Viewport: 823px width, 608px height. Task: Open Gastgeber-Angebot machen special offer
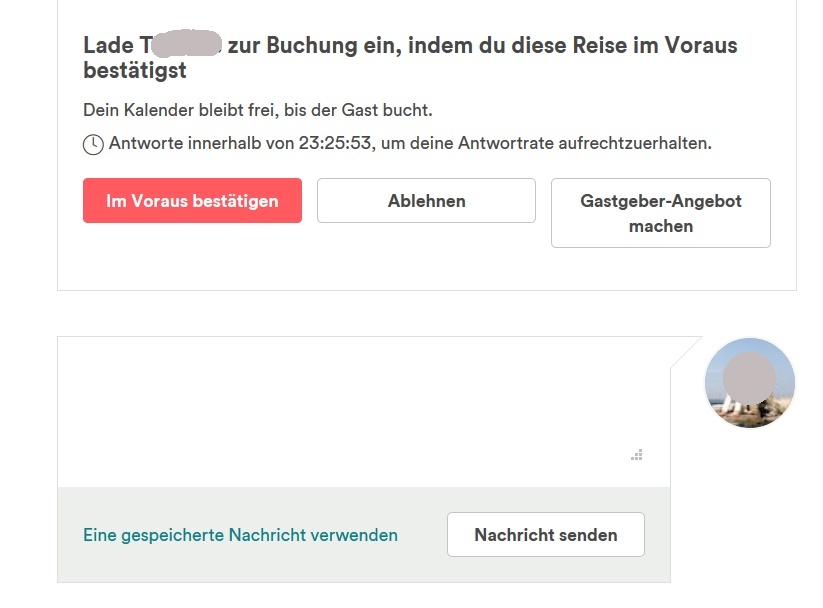[660, 213]
